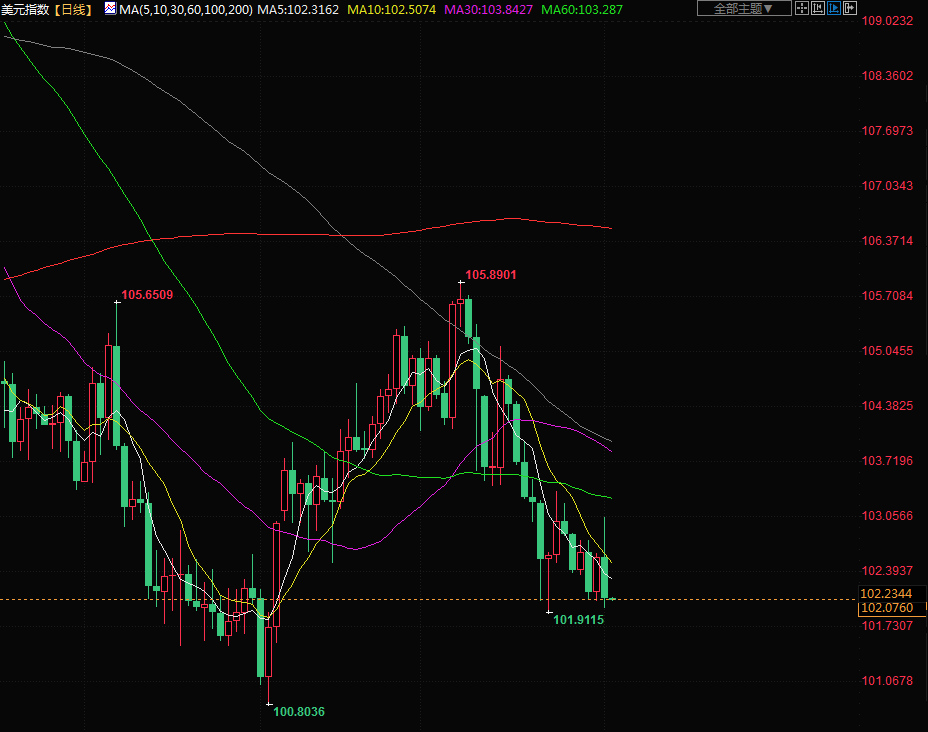Image resolution: width=928 pixels, height=732 pixels.
Task: Click the MA indicator chart icon
Action: point(110,9)
